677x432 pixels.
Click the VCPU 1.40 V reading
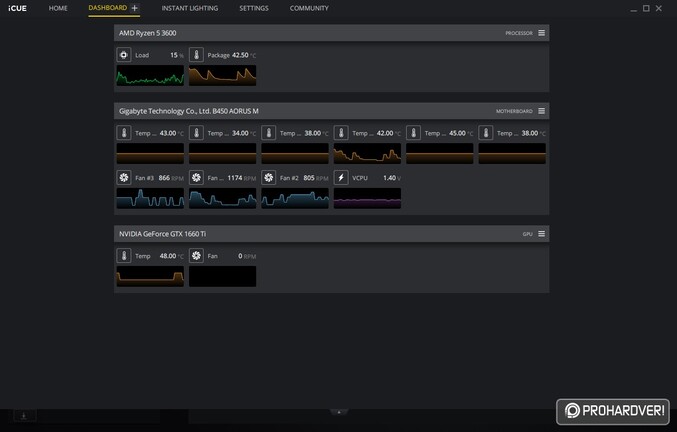392,178
